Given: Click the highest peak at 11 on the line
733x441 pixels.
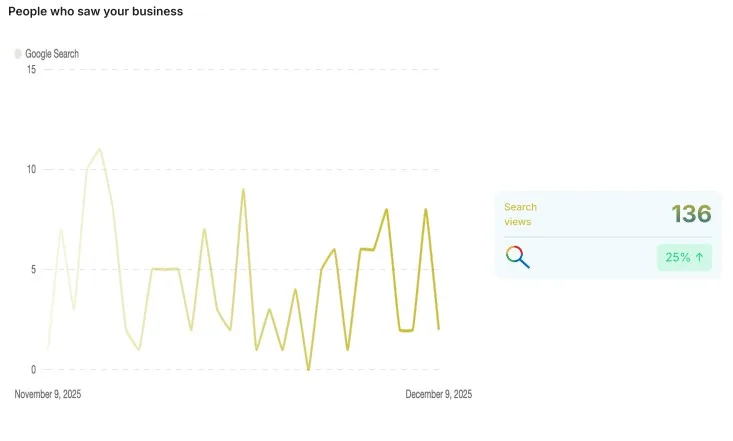Looking at the screenshot, I should pyautogui.click(x=100, y=149).
